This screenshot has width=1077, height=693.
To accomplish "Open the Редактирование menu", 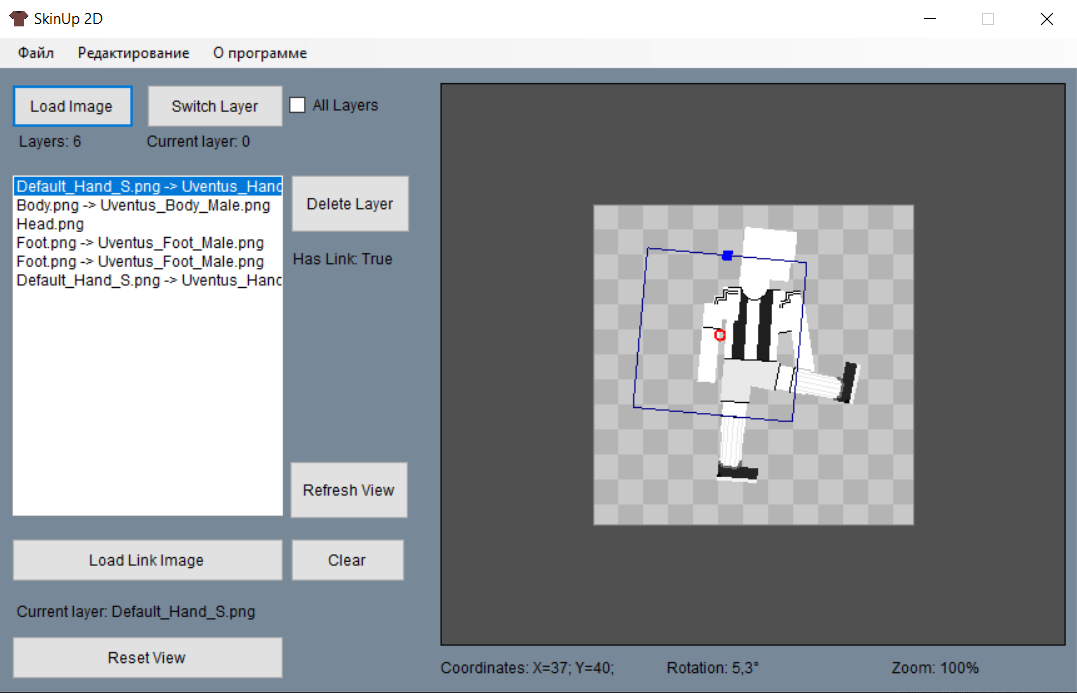I will click(133, 53).
